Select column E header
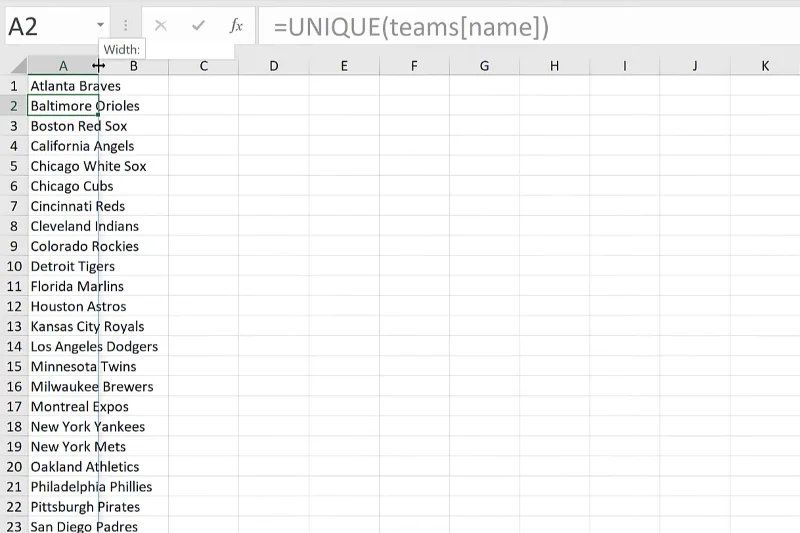This screenshot has height=533, width=800. [344, 66]
